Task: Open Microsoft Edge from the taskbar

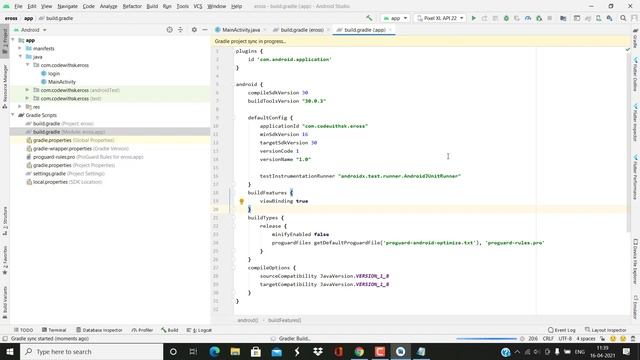Action: tap(214, 351)
